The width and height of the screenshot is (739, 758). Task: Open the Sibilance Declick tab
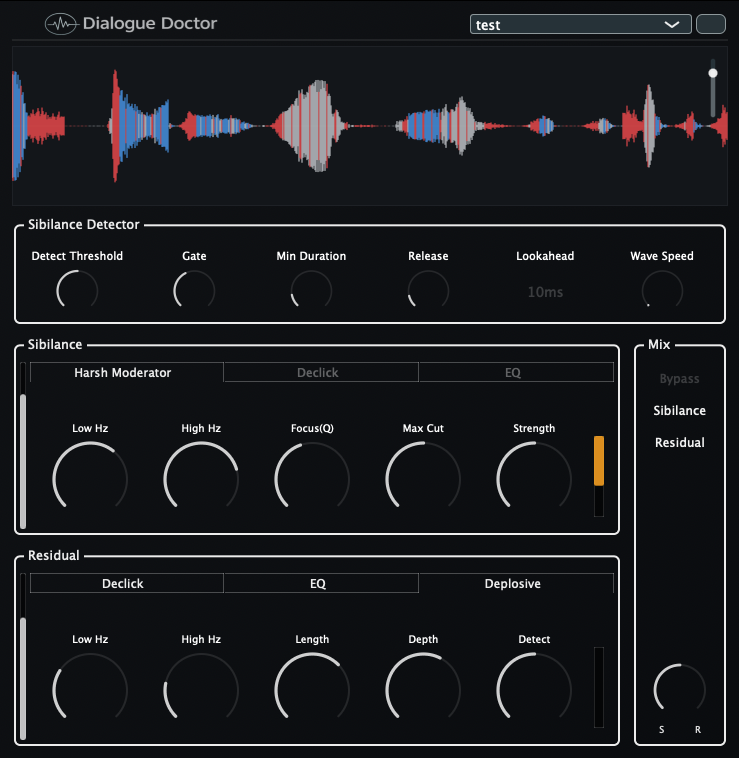(x=318, y=373)
